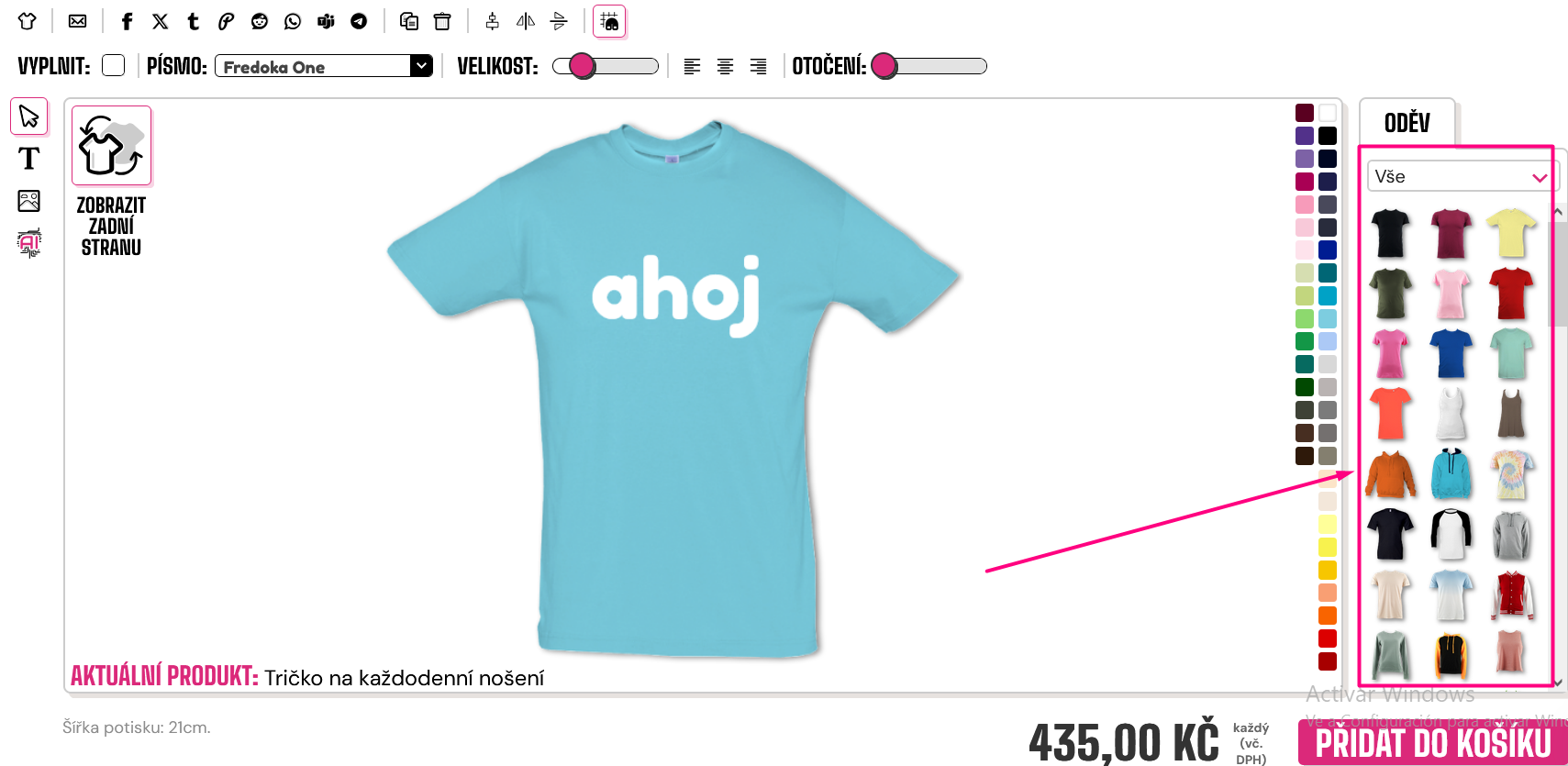Open the ODĚV tab

pos(1407,122)
